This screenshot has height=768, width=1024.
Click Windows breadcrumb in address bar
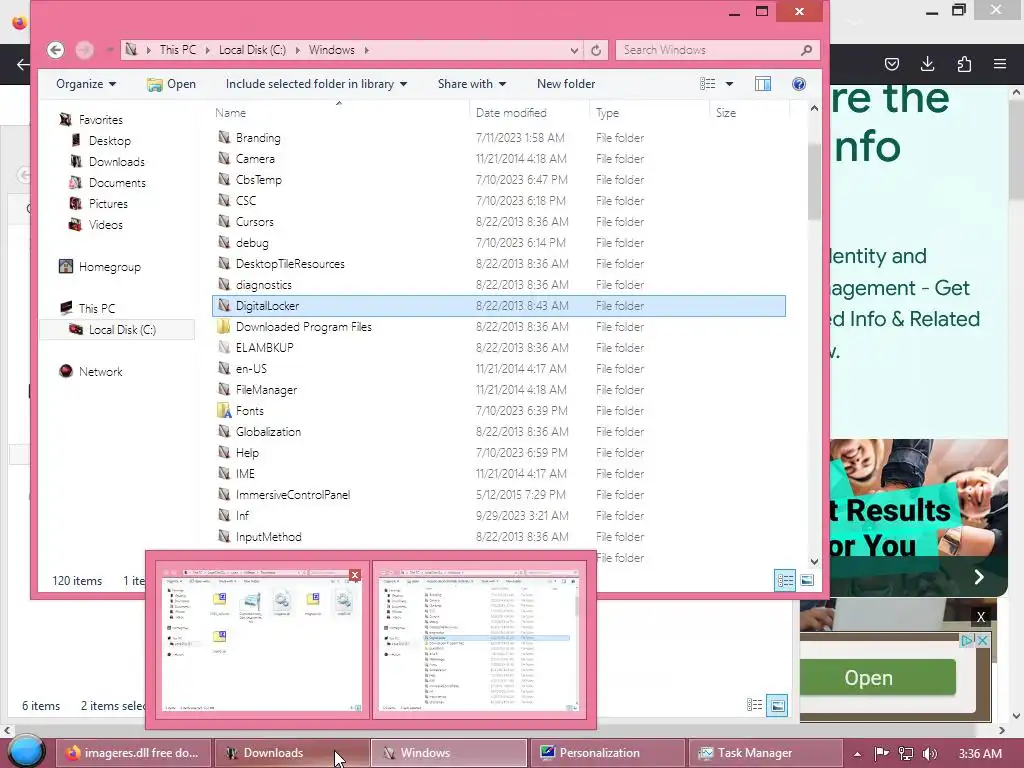click(x=331, y=50)
